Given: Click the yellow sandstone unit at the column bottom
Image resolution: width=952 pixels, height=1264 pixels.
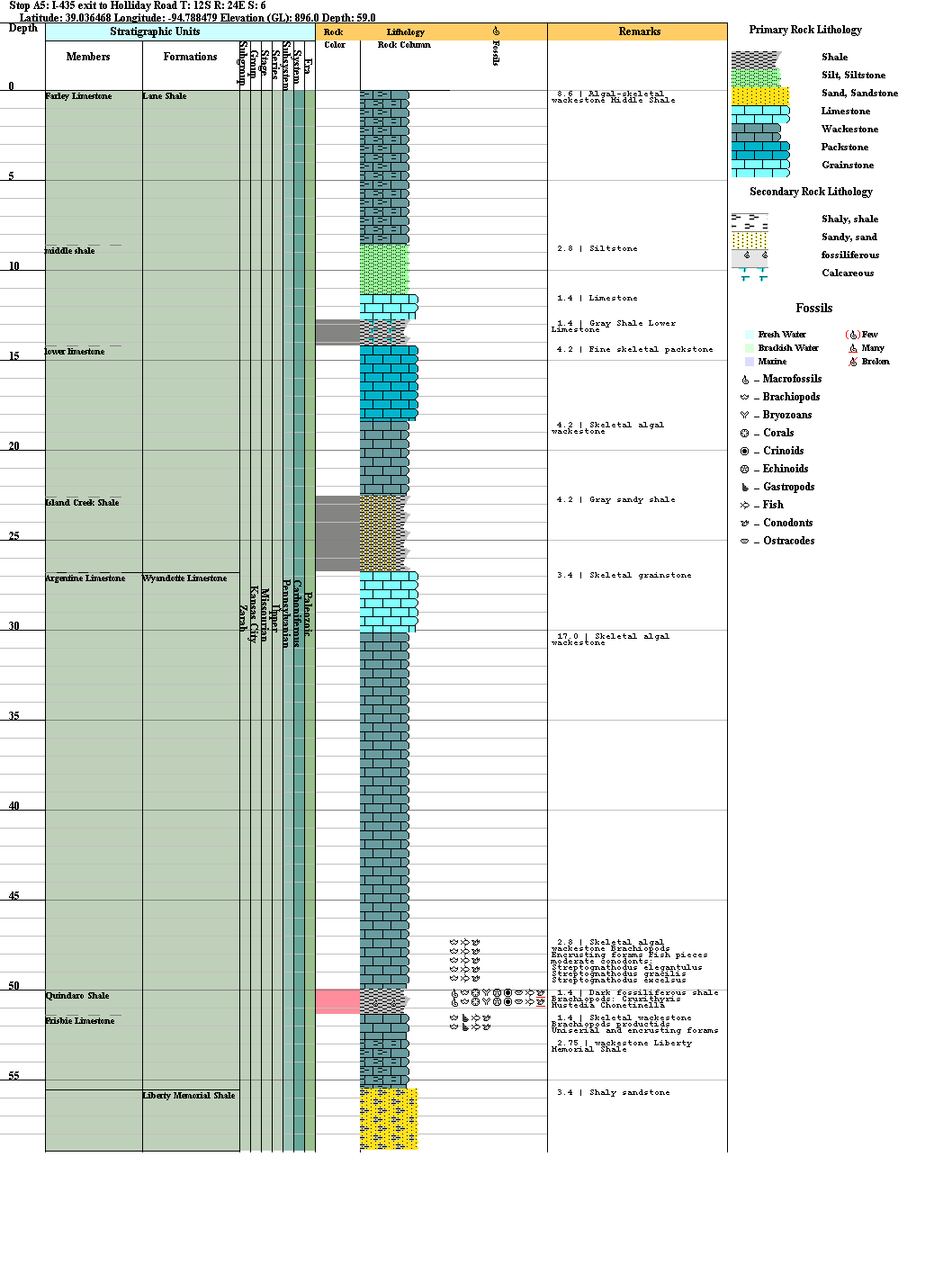Looking at the screenshot, I should click(x=389, y=1119).
